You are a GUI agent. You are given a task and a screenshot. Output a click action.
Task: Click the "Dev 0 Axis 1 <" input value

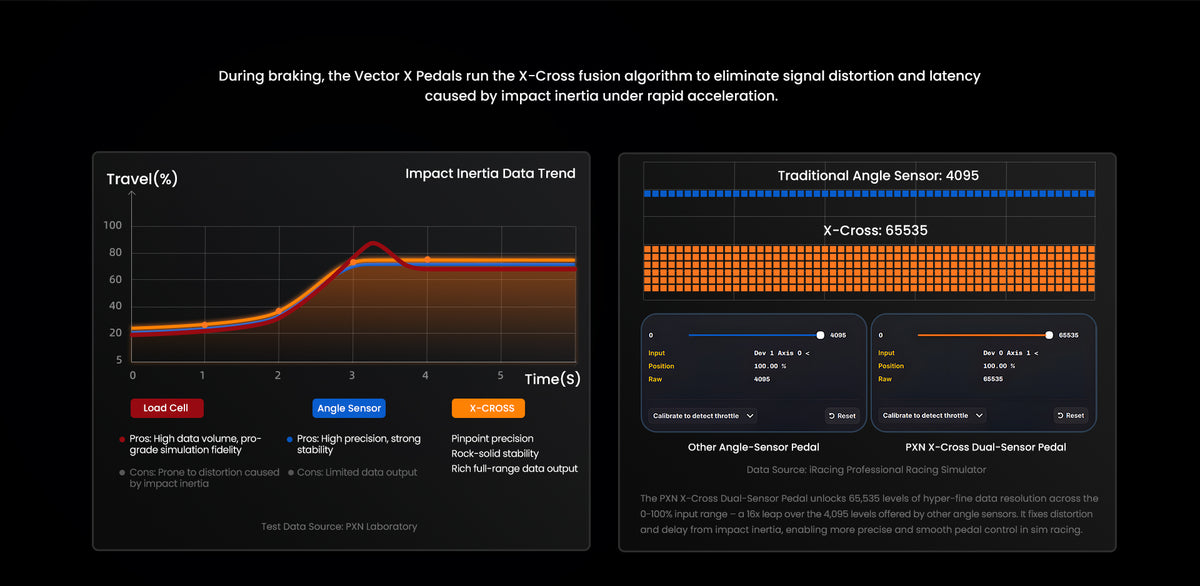point(1011,353)
